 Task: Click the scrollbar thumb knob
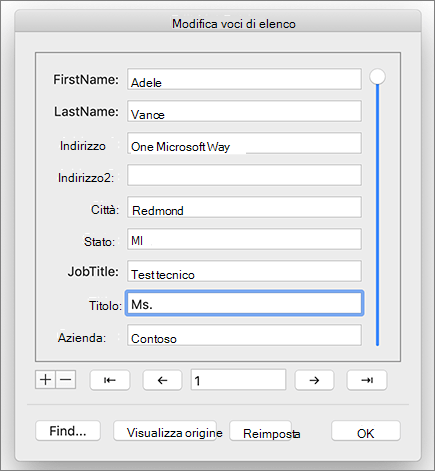pyautogui.click(x=377, y=77)
